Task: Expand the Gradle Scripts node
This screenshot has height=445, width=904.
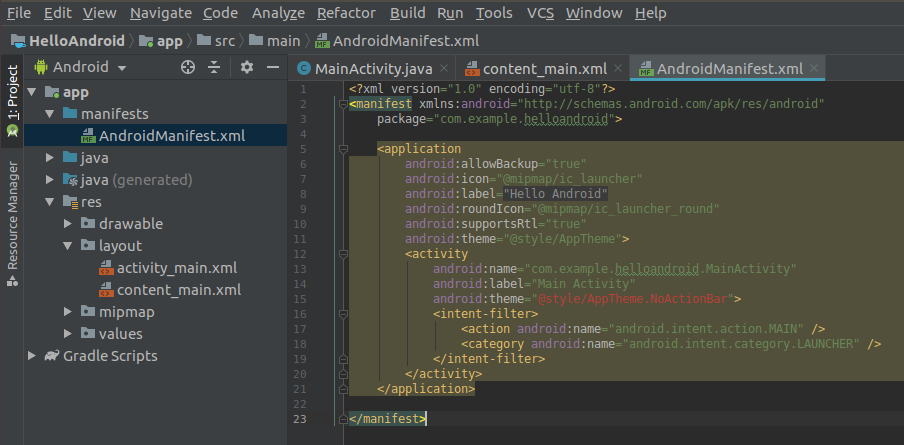Action: tap(32, 356)
